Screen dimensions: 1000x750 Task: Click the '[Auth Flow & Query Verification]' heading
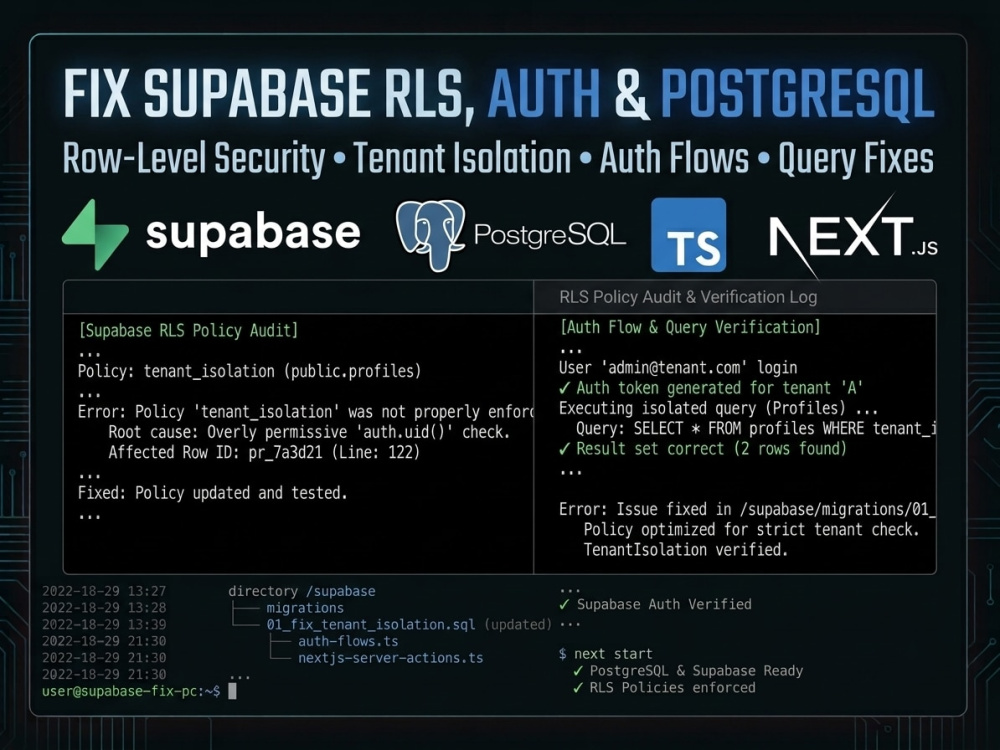click(x=690, y=327)
